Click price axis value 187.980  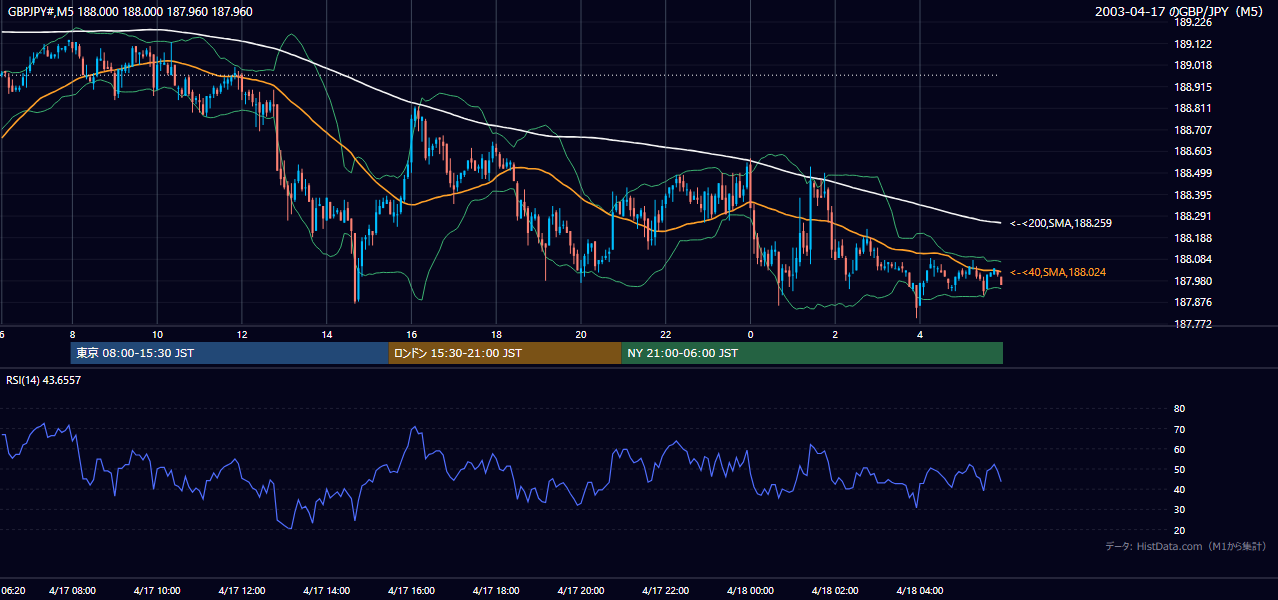coord(1193,281)
